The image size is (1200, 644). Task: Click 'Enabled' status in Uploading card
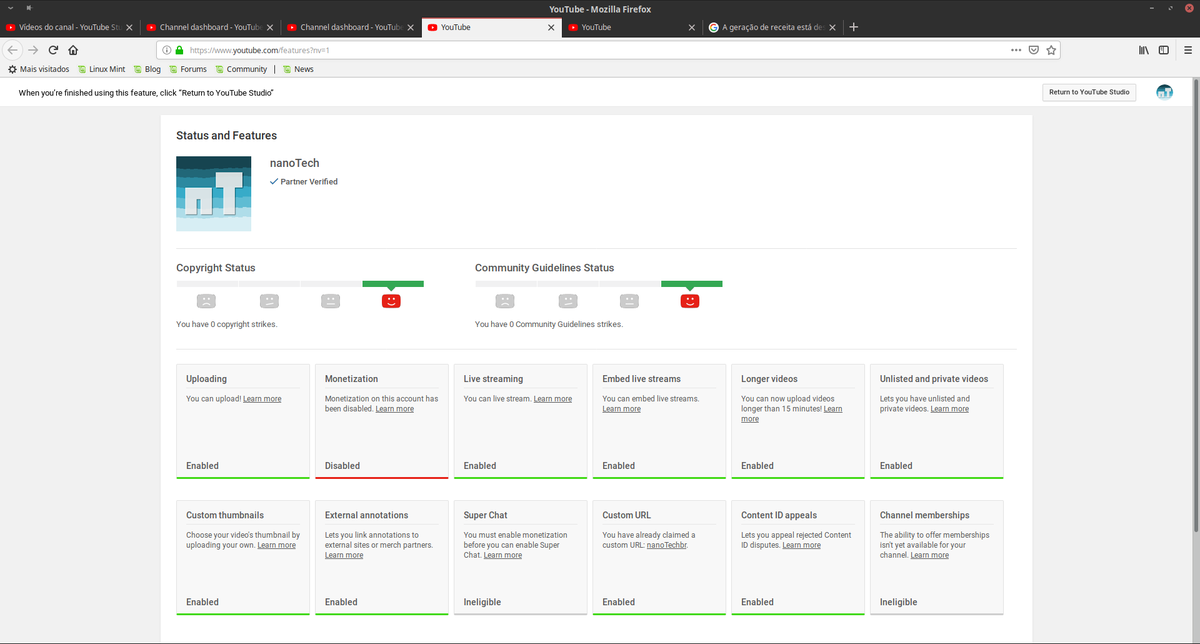pos(202,466)
